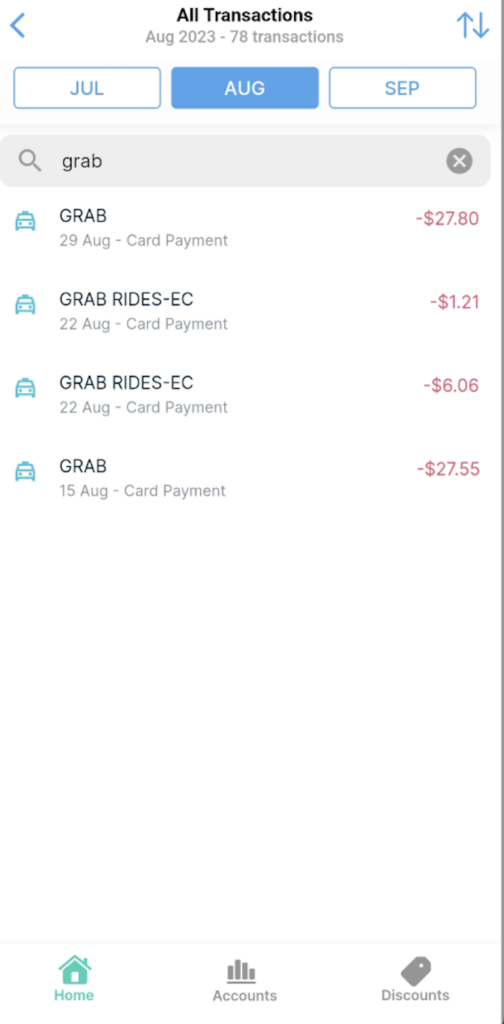This screenshot has height=1024, width=504.
Task: Open the Discounts tab
Action: [415, 979]
